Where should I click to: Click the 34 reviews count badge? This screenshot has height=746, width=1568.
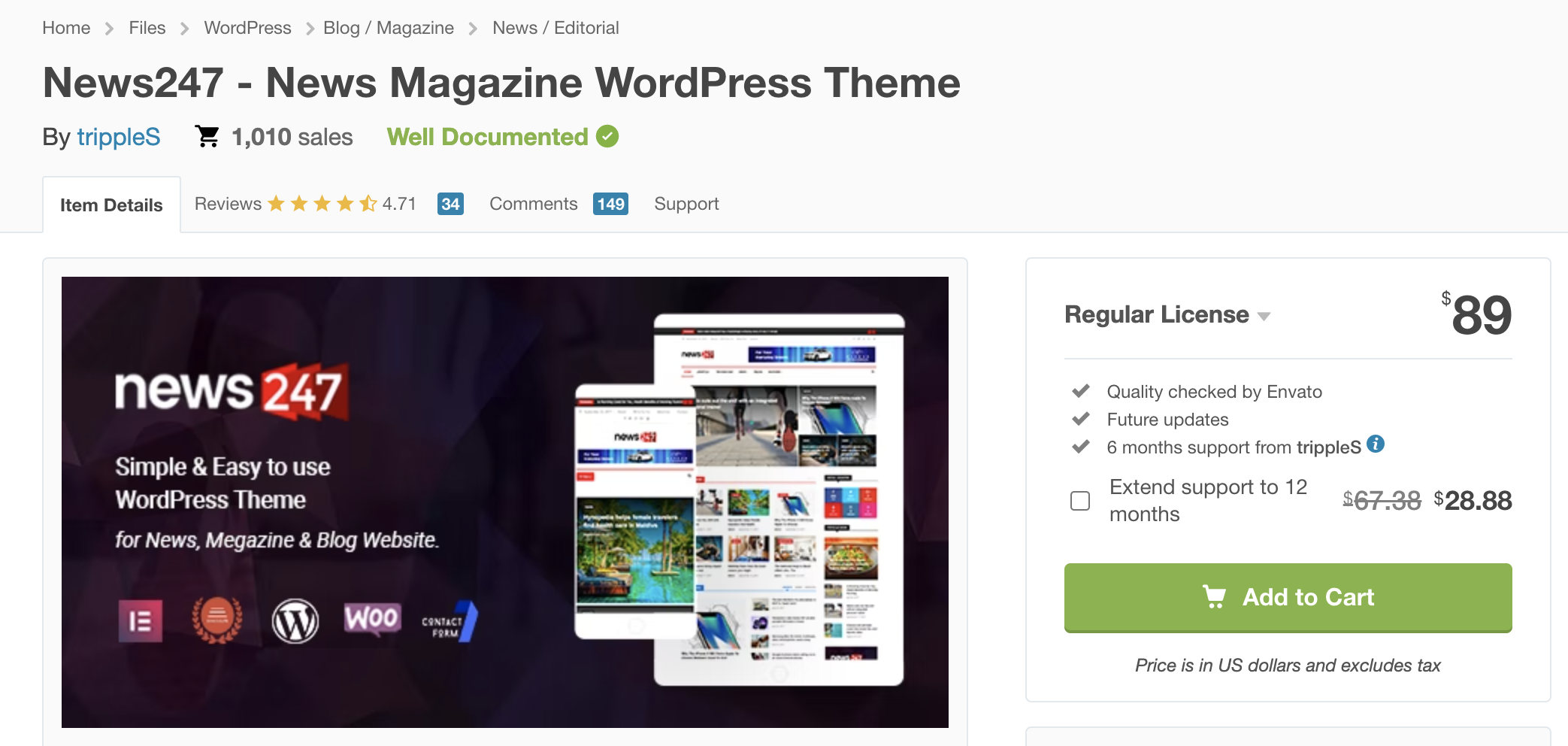[450, 204]
